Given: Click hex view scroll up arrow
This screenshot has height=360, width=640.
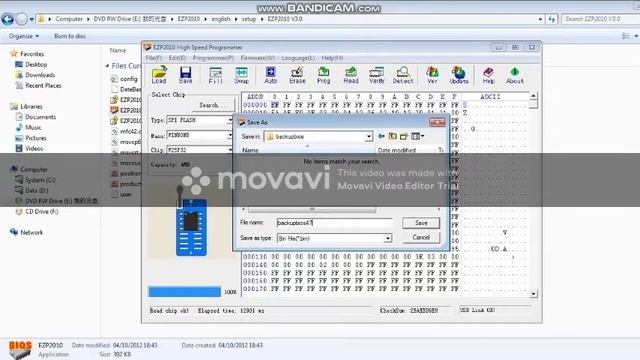Looking at the screenshot, I should point(533,96).
